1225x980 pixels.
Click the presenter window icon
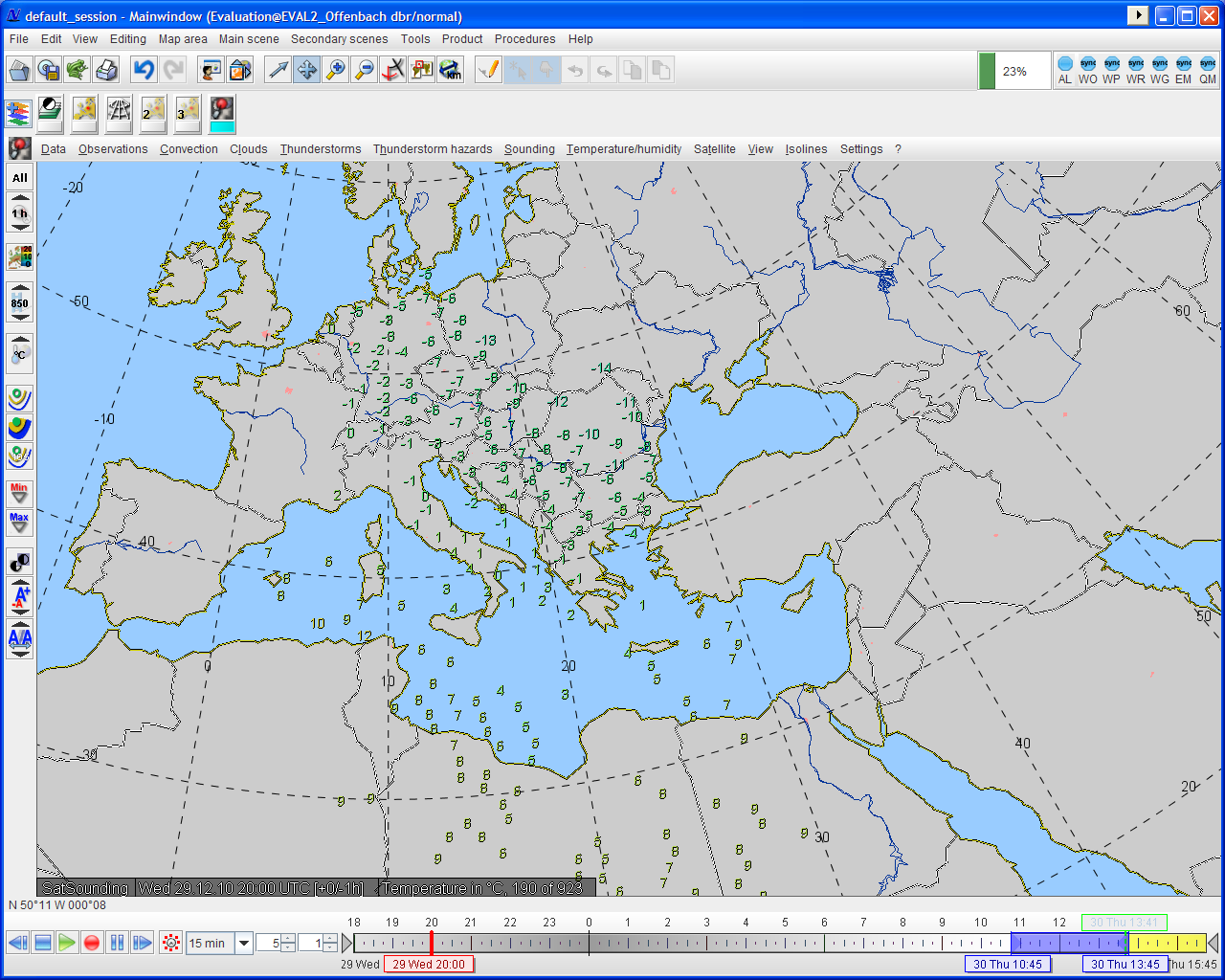coord(212,70)
